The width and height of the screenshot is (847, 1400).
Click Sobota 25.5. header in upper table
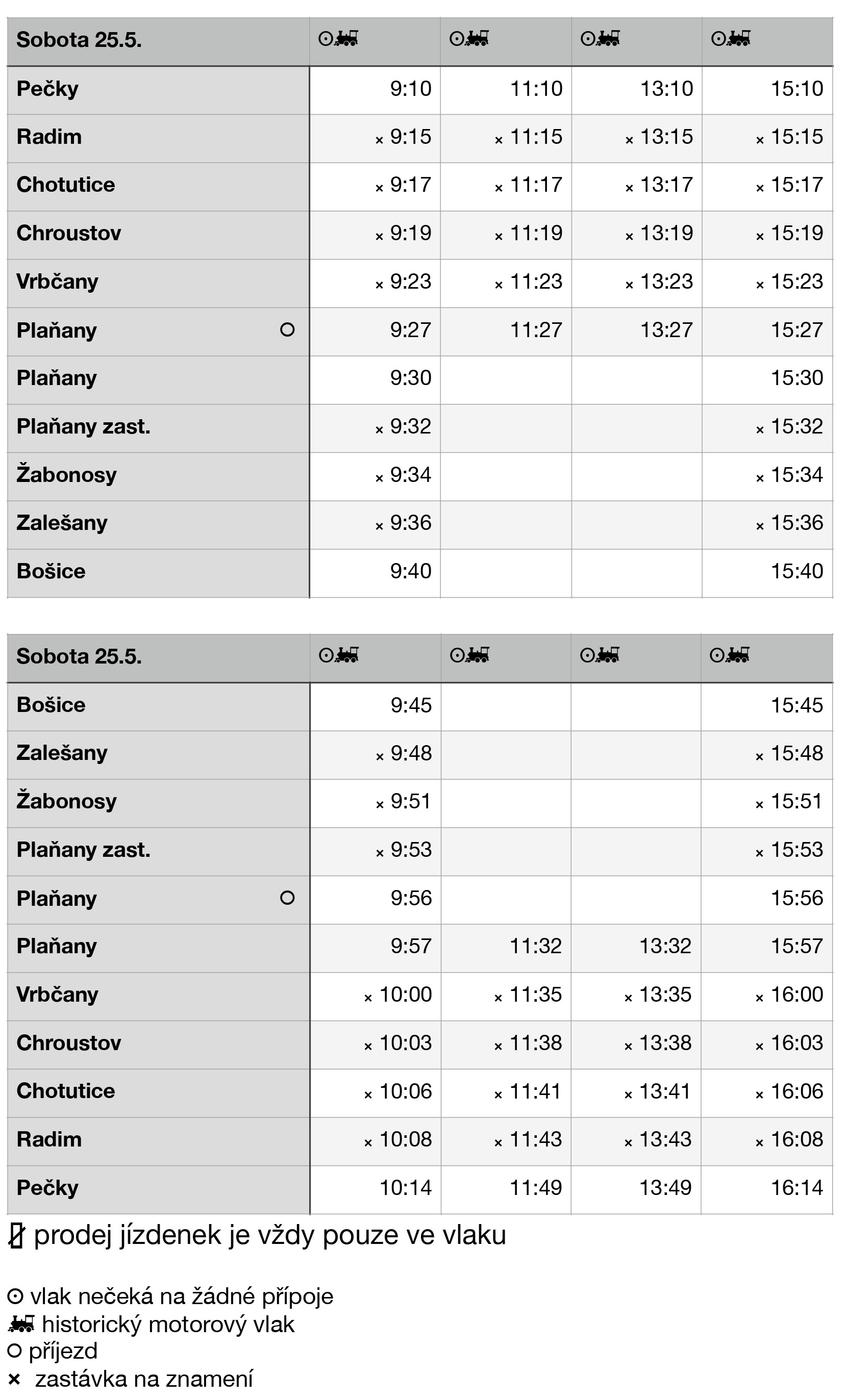[x=79, y=40]
